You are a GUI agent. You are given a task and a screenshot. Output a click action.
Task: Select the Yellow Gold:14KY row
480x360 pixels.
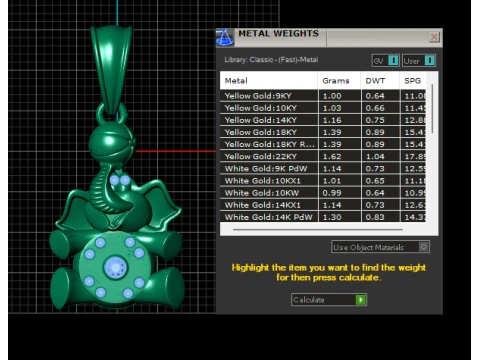point(323,120)
